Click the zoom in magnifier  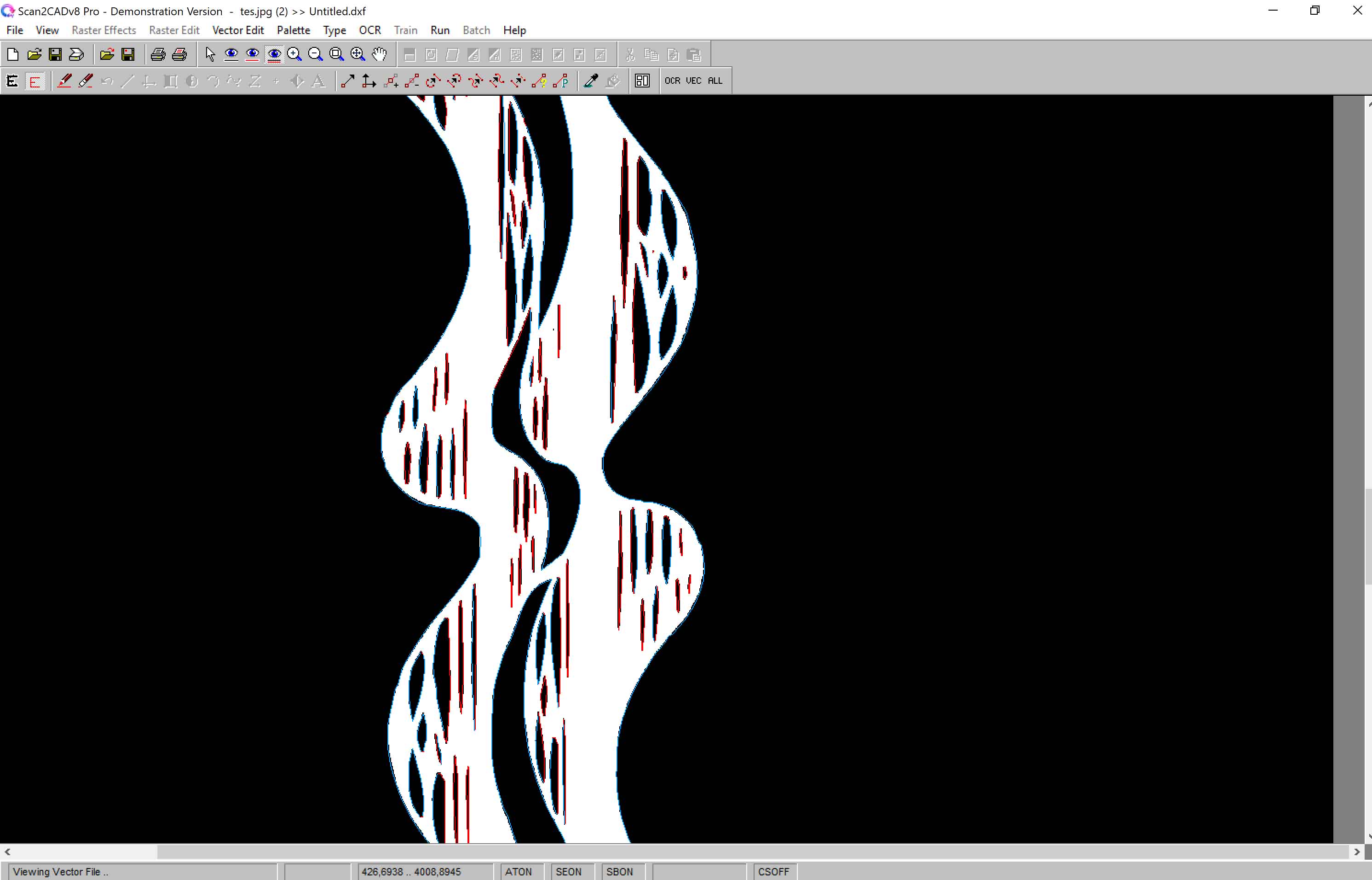[x=294, y=54]
